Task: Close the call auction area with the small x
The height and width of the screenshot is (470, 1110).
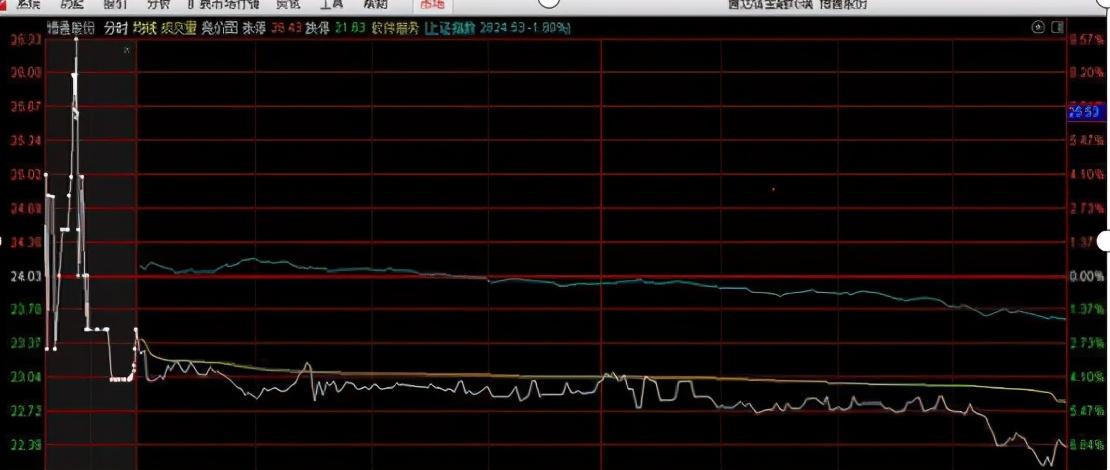Action: tap(127, 50)
